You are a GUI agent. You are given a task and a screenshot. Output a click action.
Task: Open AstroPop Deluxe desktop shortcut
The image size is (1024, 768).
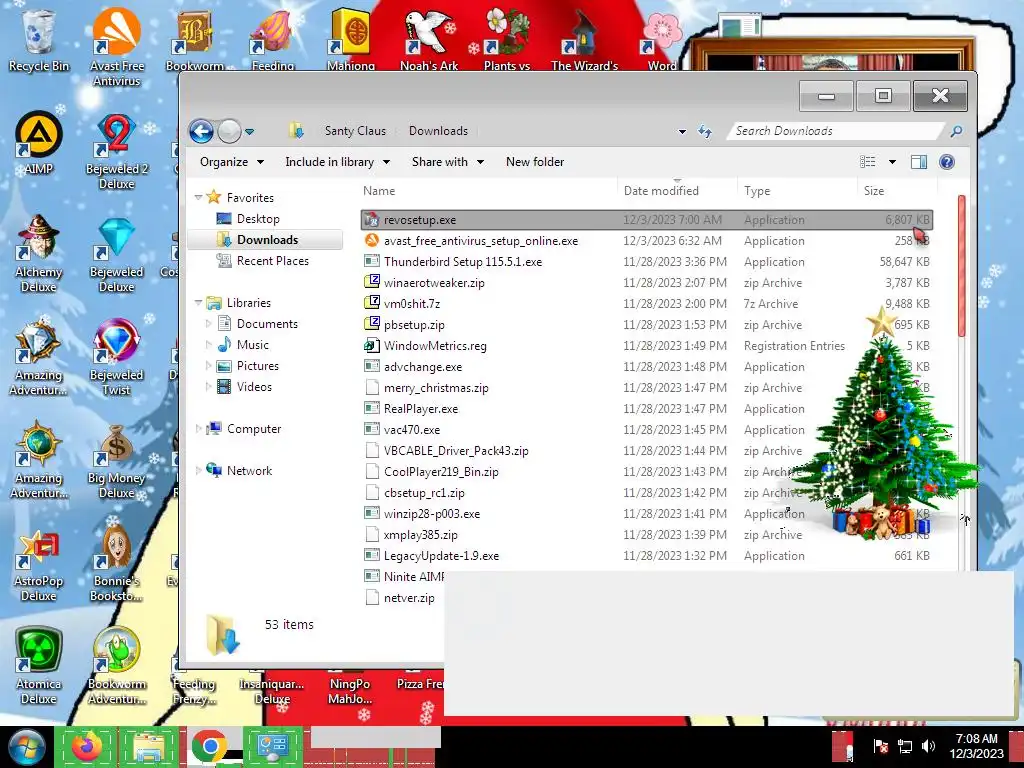pyautogui.click(x=39, y=564)
